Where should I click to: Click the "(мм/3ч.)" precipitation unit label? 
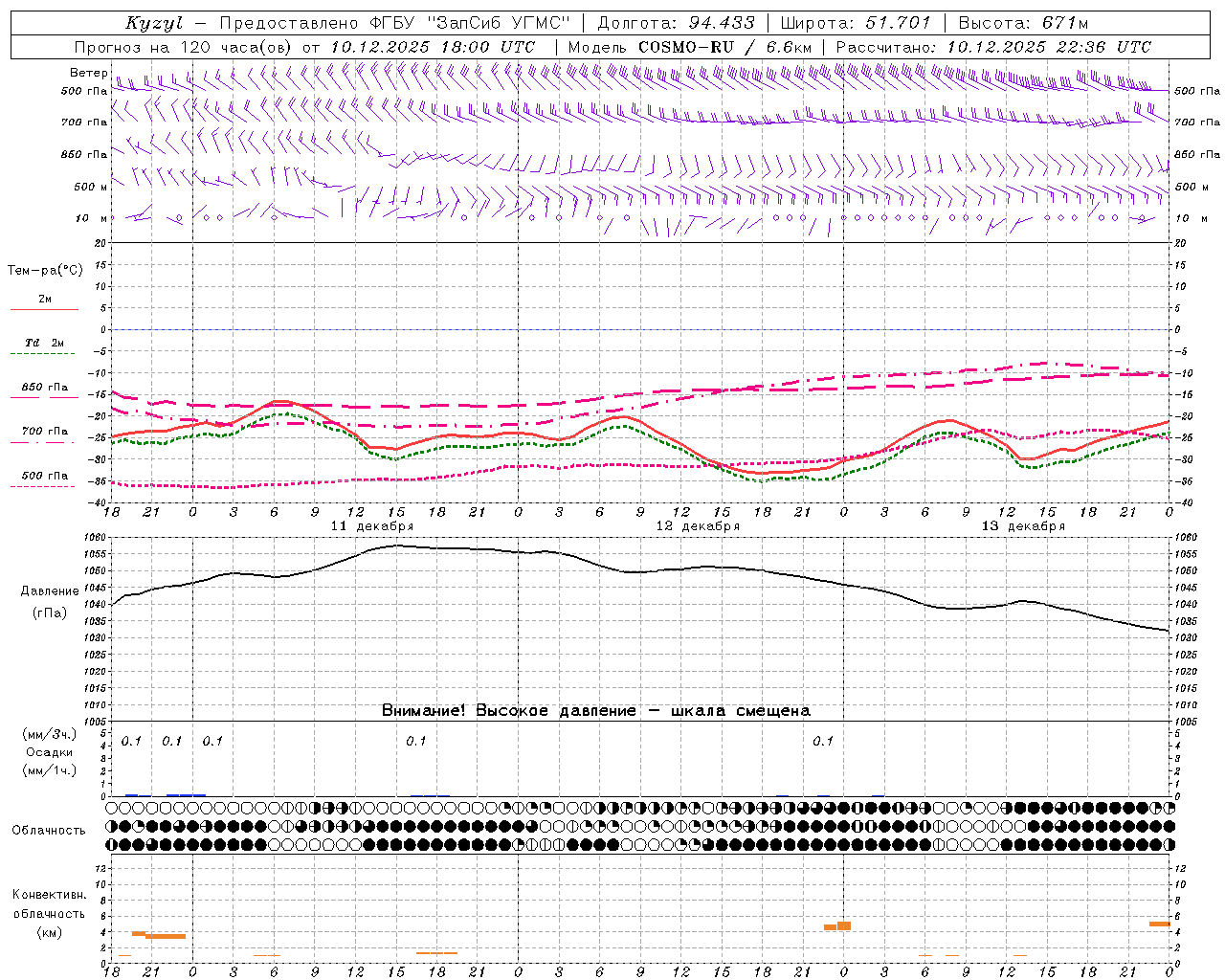(50, 735)
